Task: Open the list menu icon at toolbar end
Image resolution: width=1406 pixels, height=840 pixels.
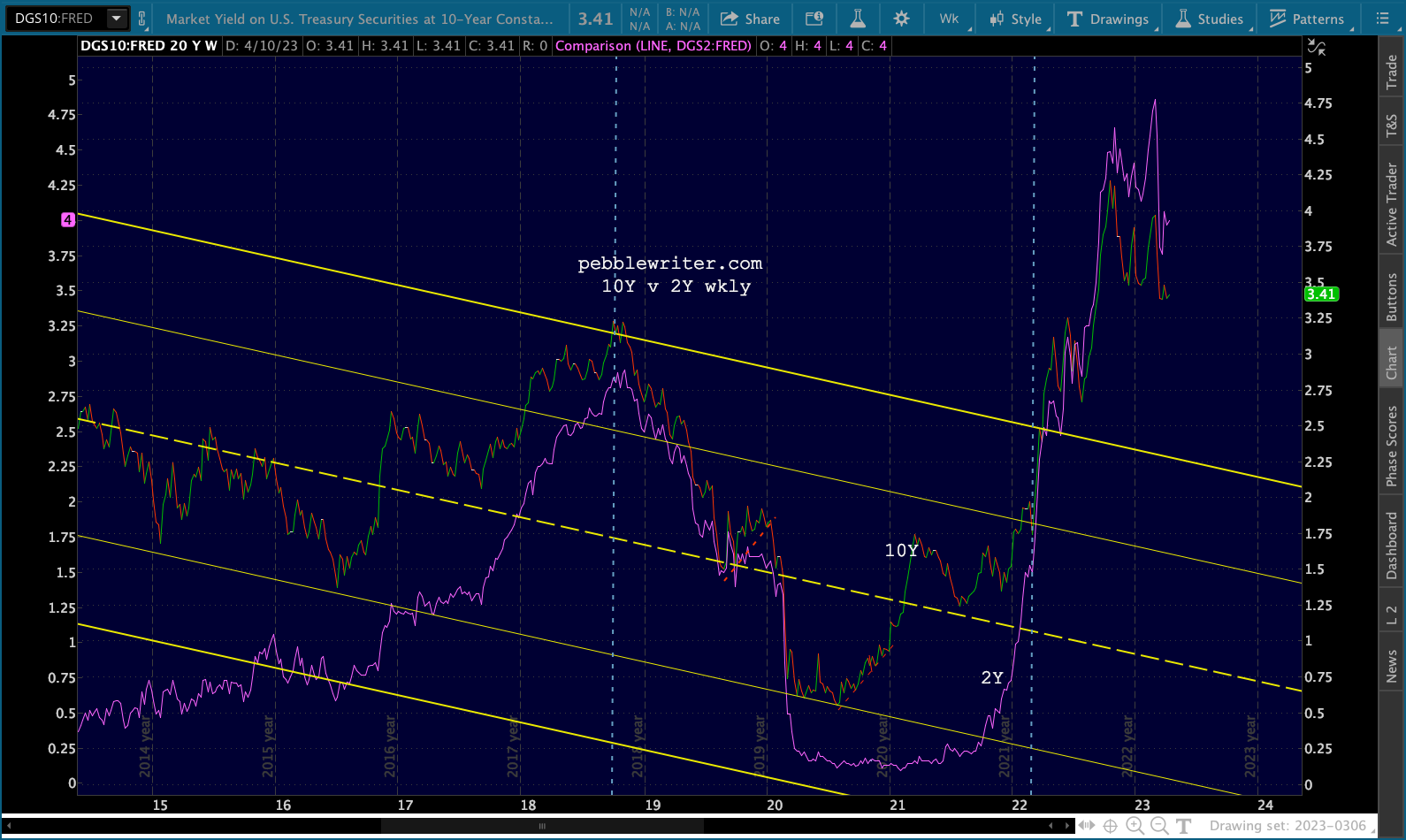Action: [x=1382, y=19]
